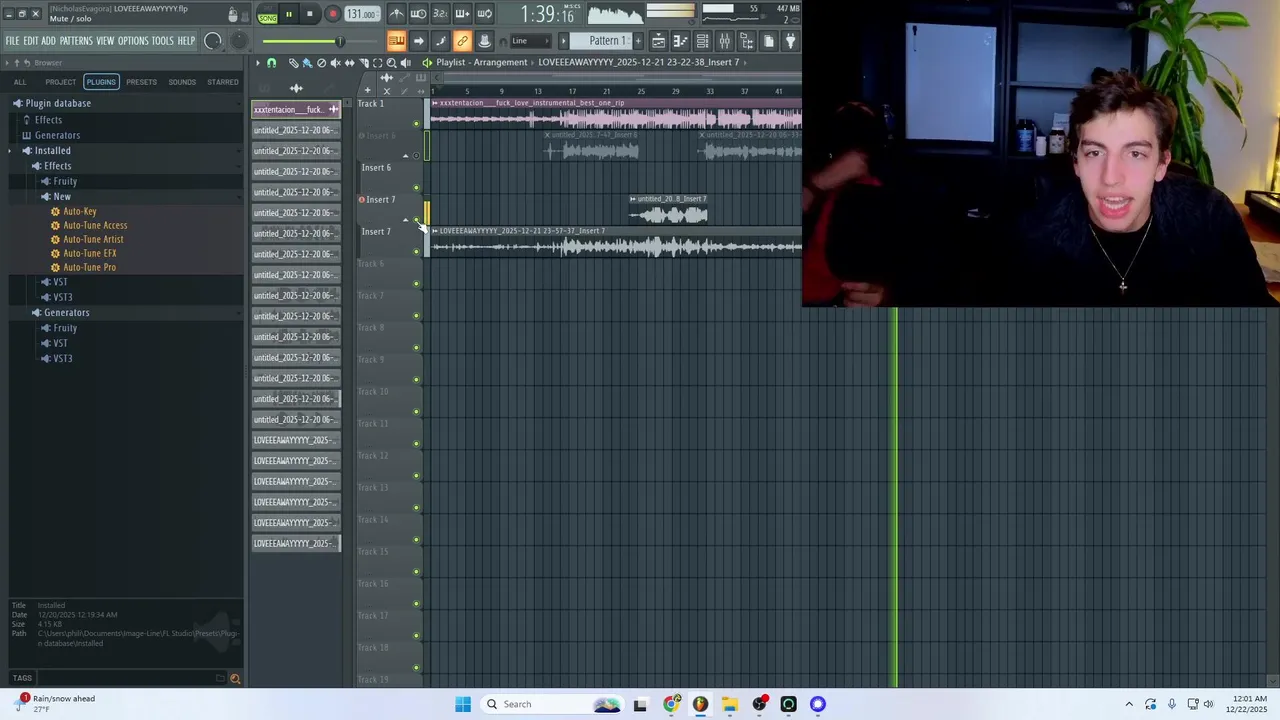Screen dimensions: 1280x720
Task: Mute Track 1 with its green dot
Action: (x=416, y=123)
